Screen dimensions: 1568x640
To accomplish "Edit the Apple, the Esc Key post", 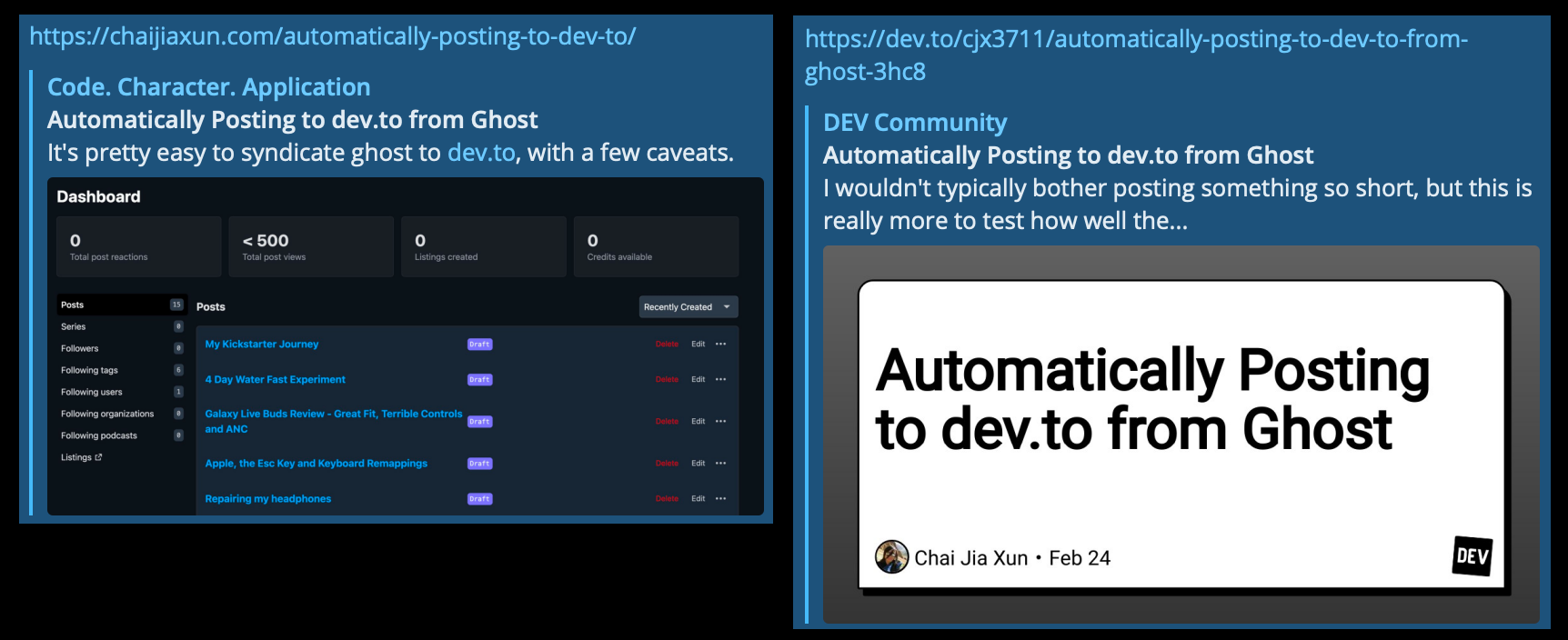I will click(698, 464).
